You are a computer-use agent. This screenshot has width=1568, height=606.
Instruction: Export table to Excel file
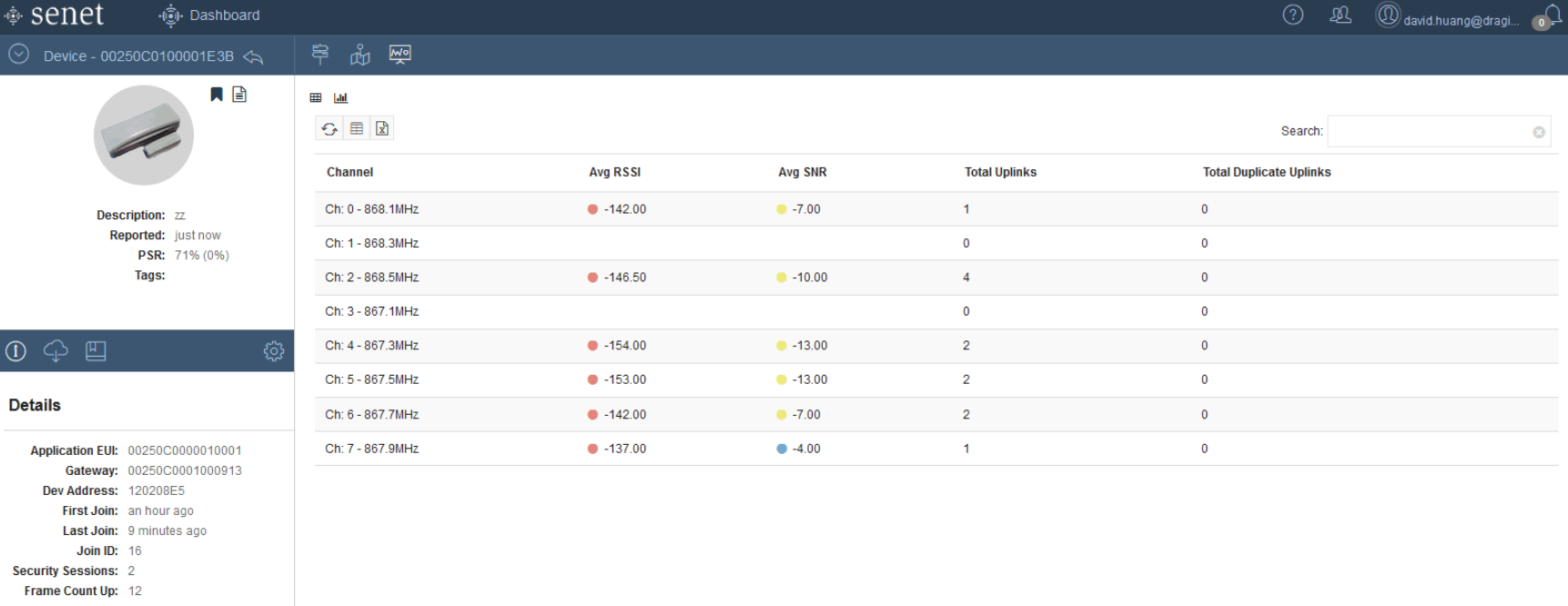click(x=382, y=129)
